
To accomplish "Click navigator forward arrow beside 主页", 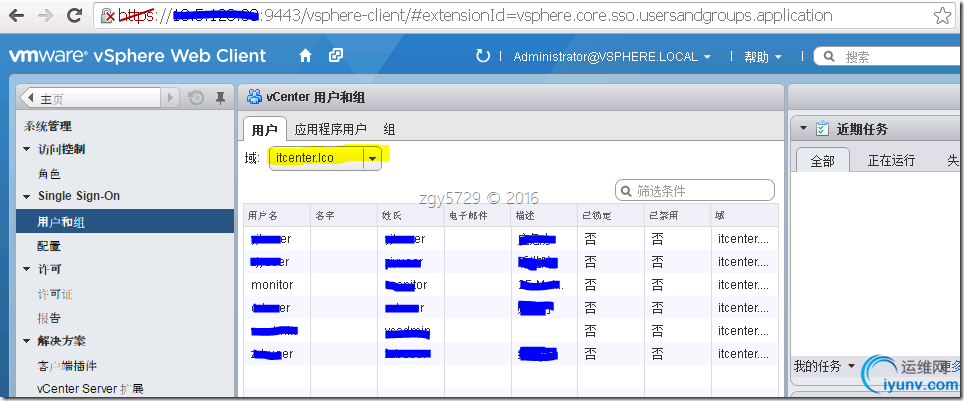I will (x=170, y=98).
